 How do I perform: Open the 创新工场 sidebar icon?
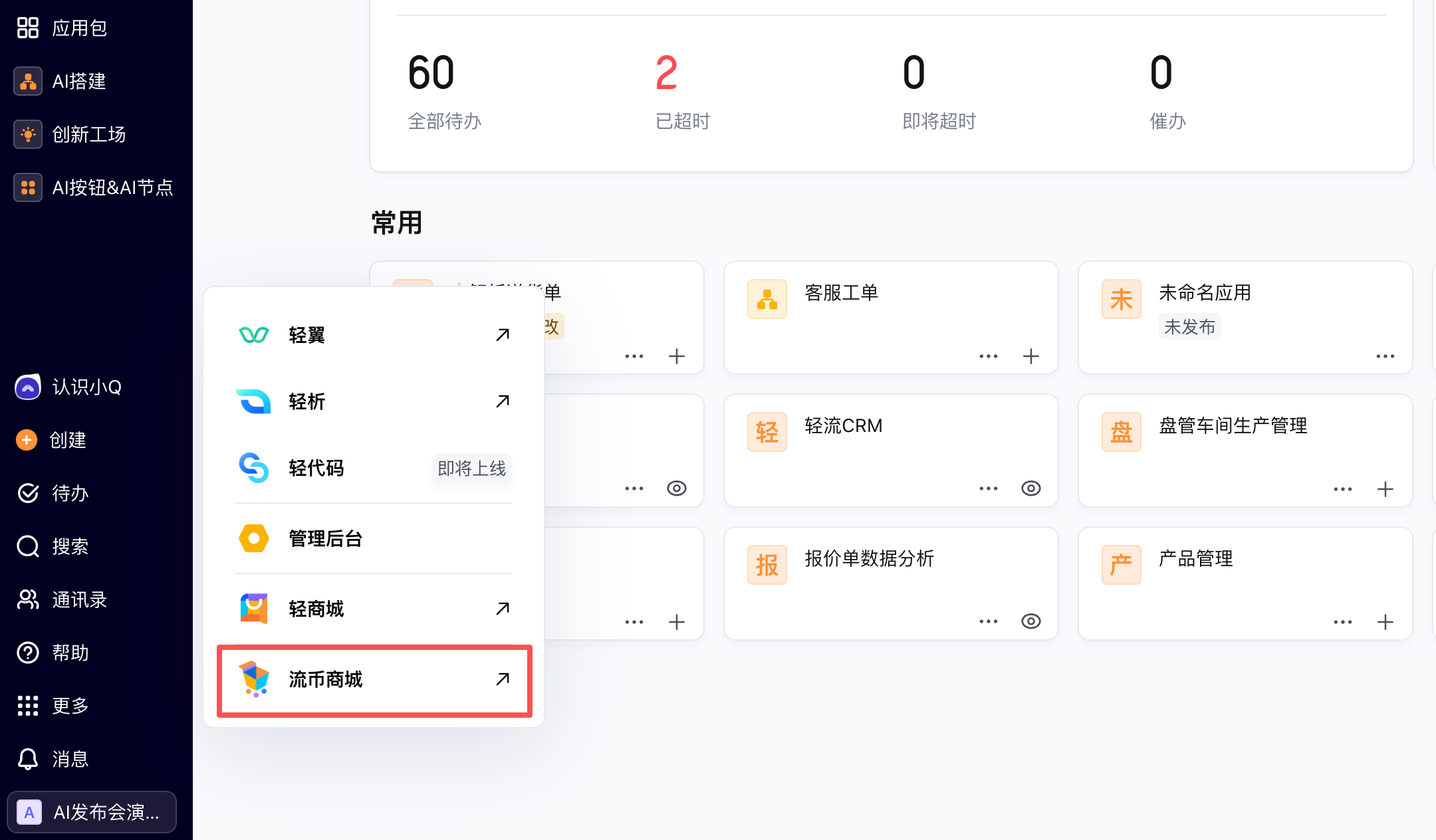point(28,134)
